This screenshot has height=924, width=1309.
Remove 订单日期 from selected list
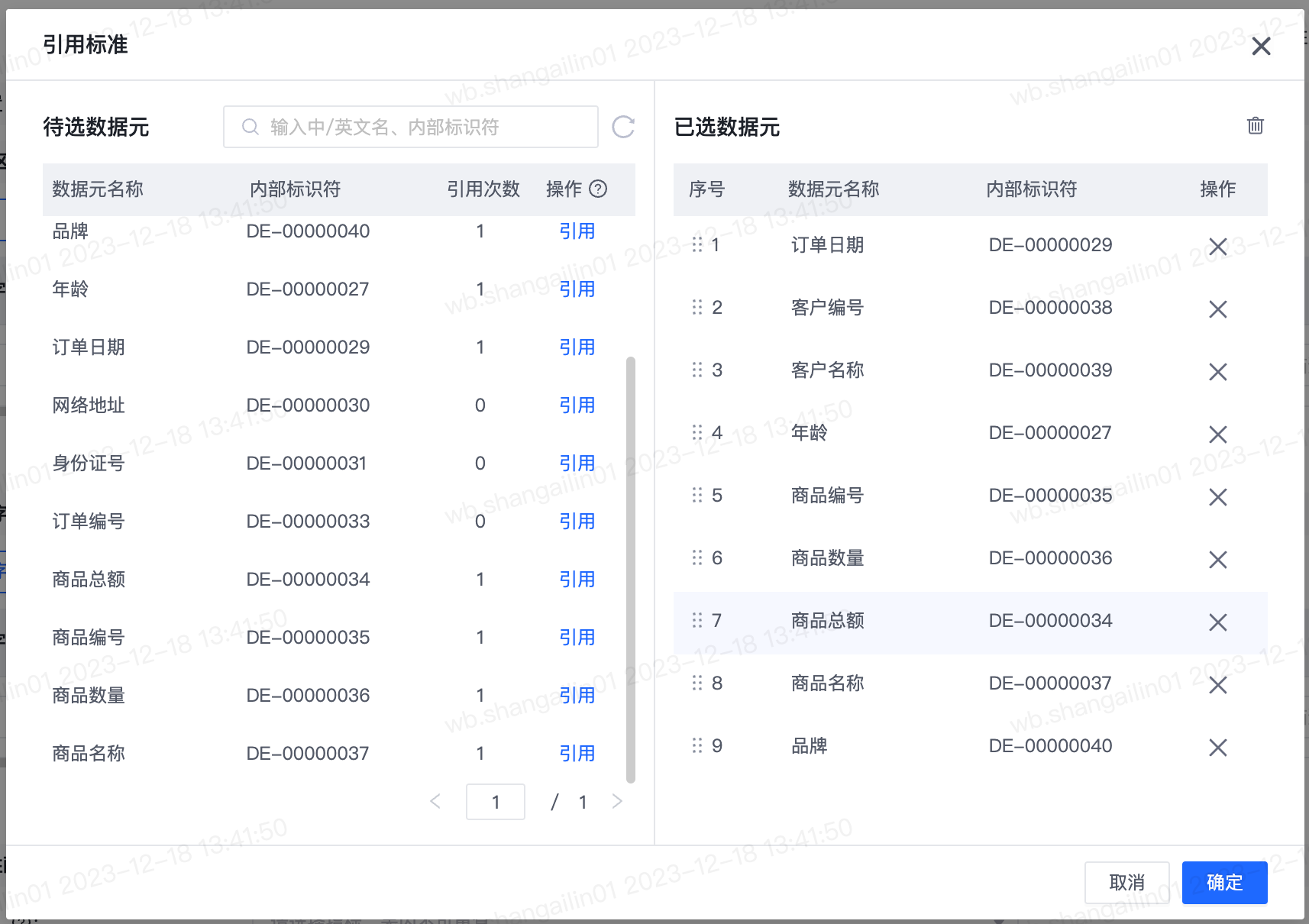(x=1218, y=247)
